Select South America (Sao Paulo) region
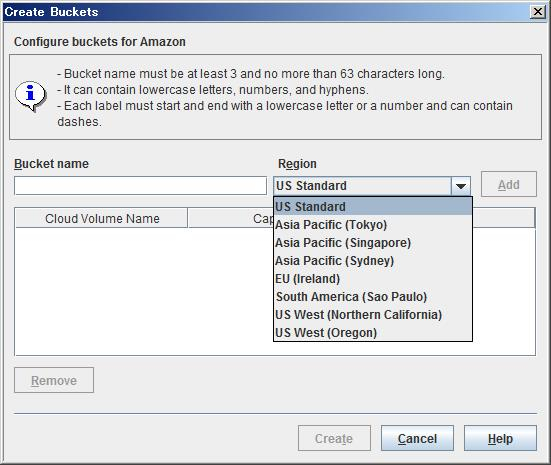 (373, 297)
